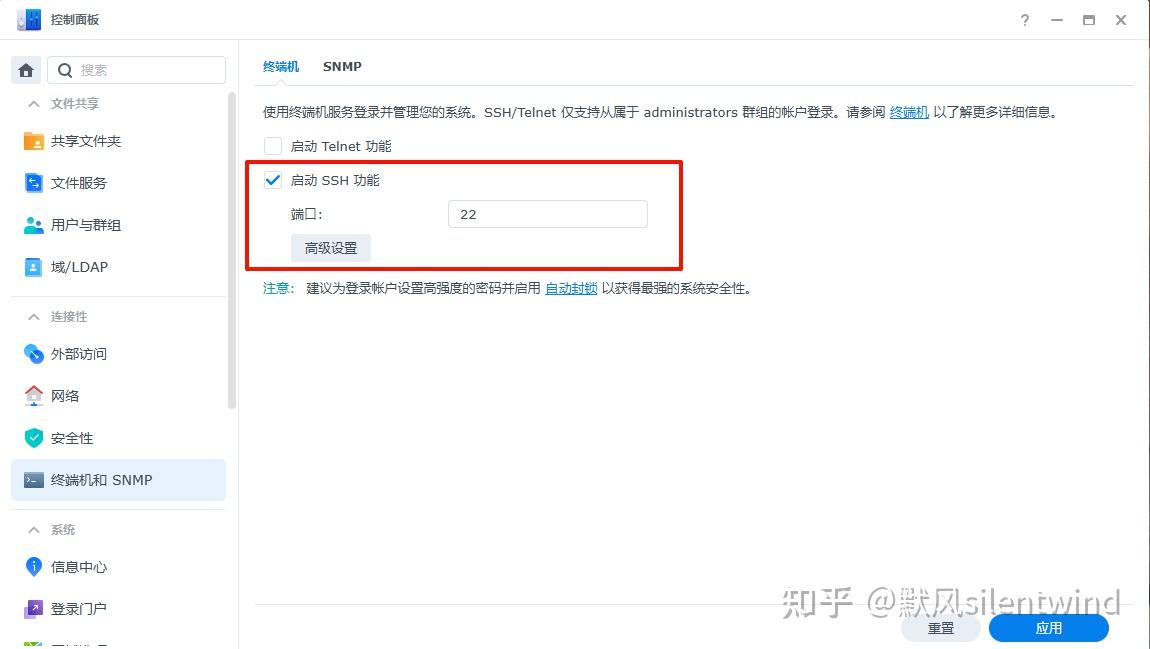Open the 自动封锁 link
Screen dimensions: 1150x649
[571, 288]
